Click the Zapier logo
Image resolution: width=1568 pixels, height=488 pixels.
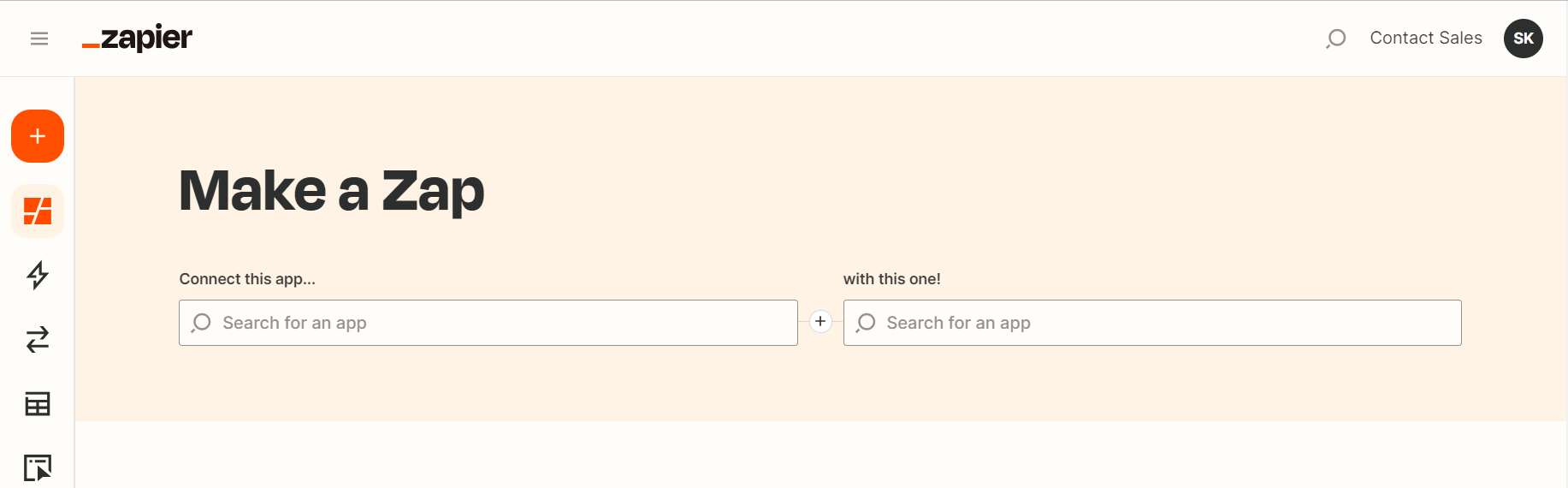click(x=138, y=39)
